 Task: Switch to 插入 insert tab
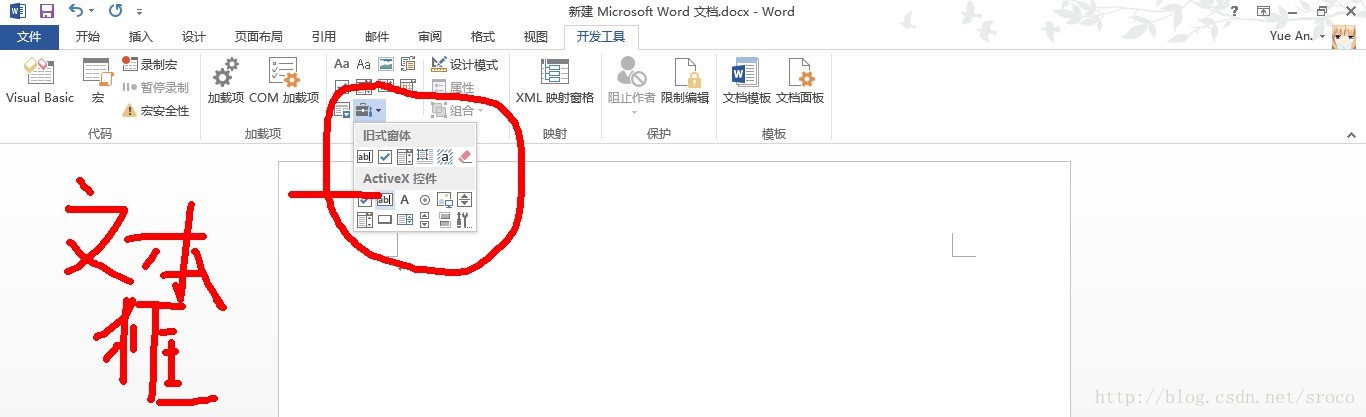(141, 37)
